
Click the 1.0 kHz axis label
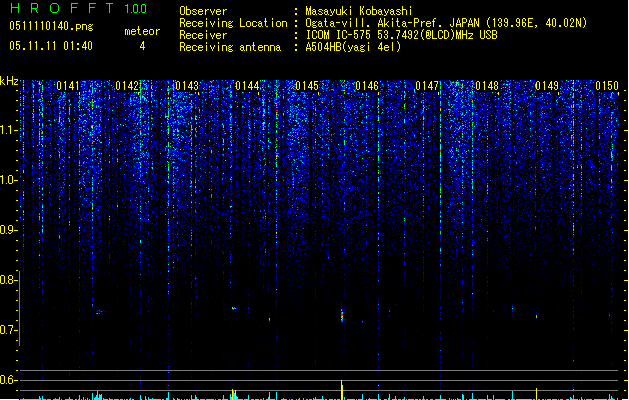(8, 180)
